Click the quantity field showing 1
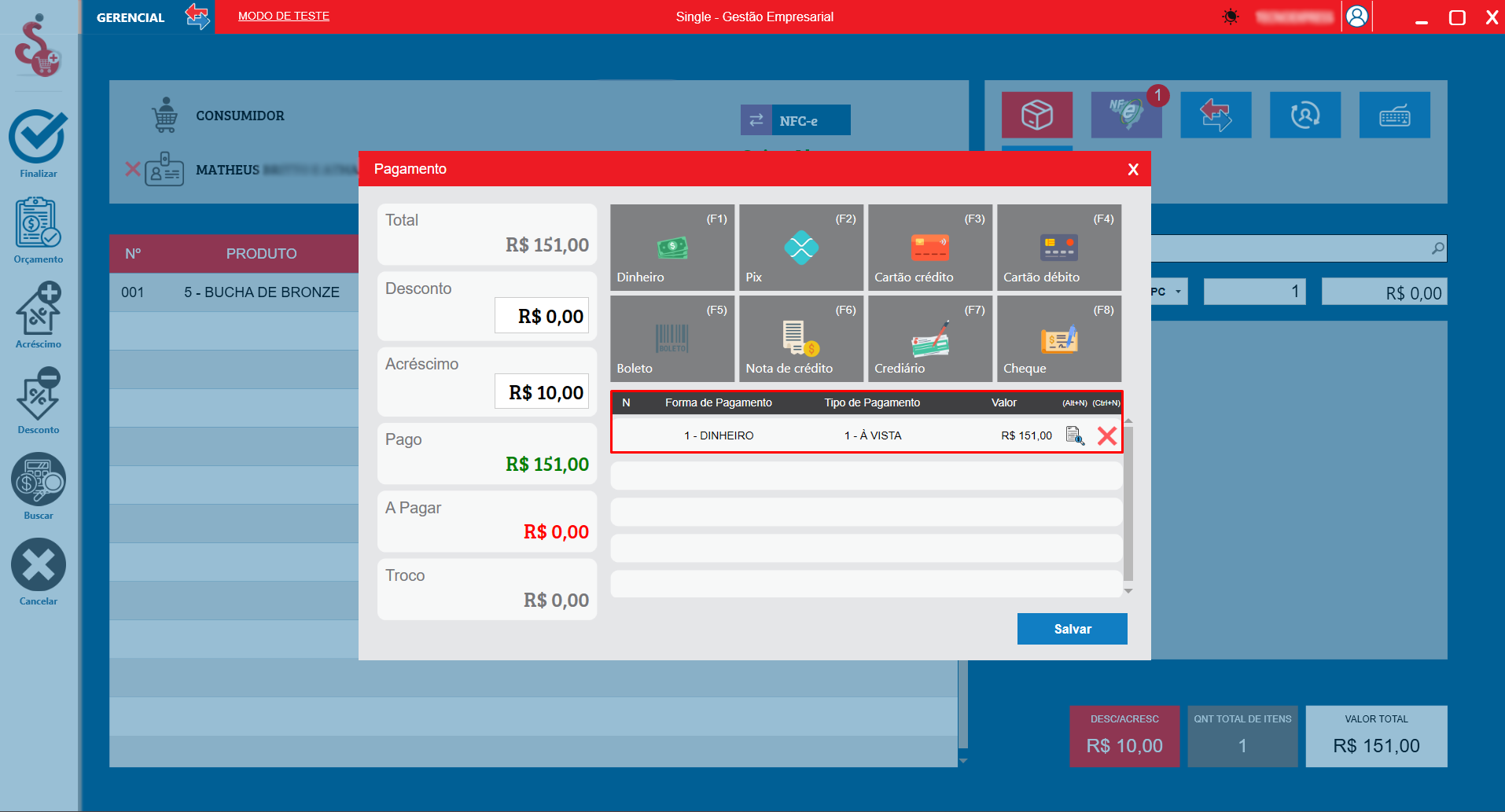Viewport: 1505px width, 812px height. 1254,292
